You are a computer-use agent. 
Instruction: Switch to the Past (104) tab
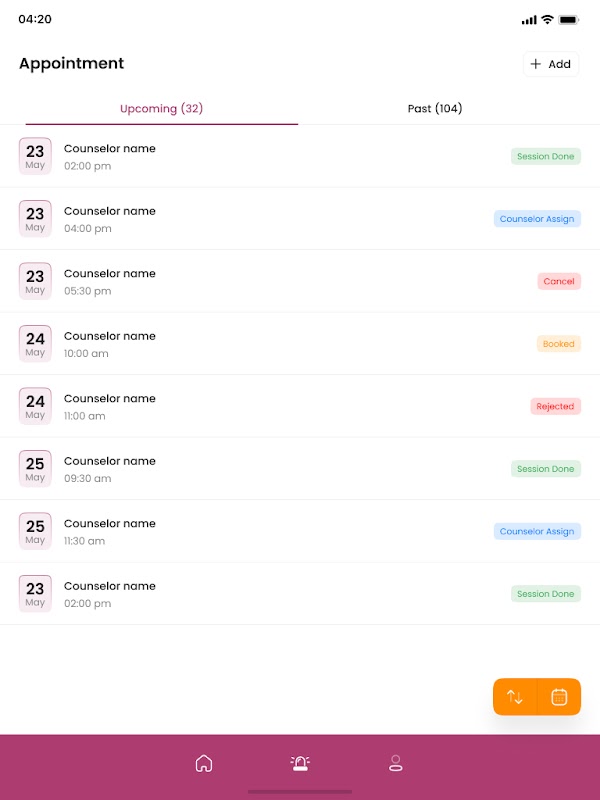[x=435, y=108]
